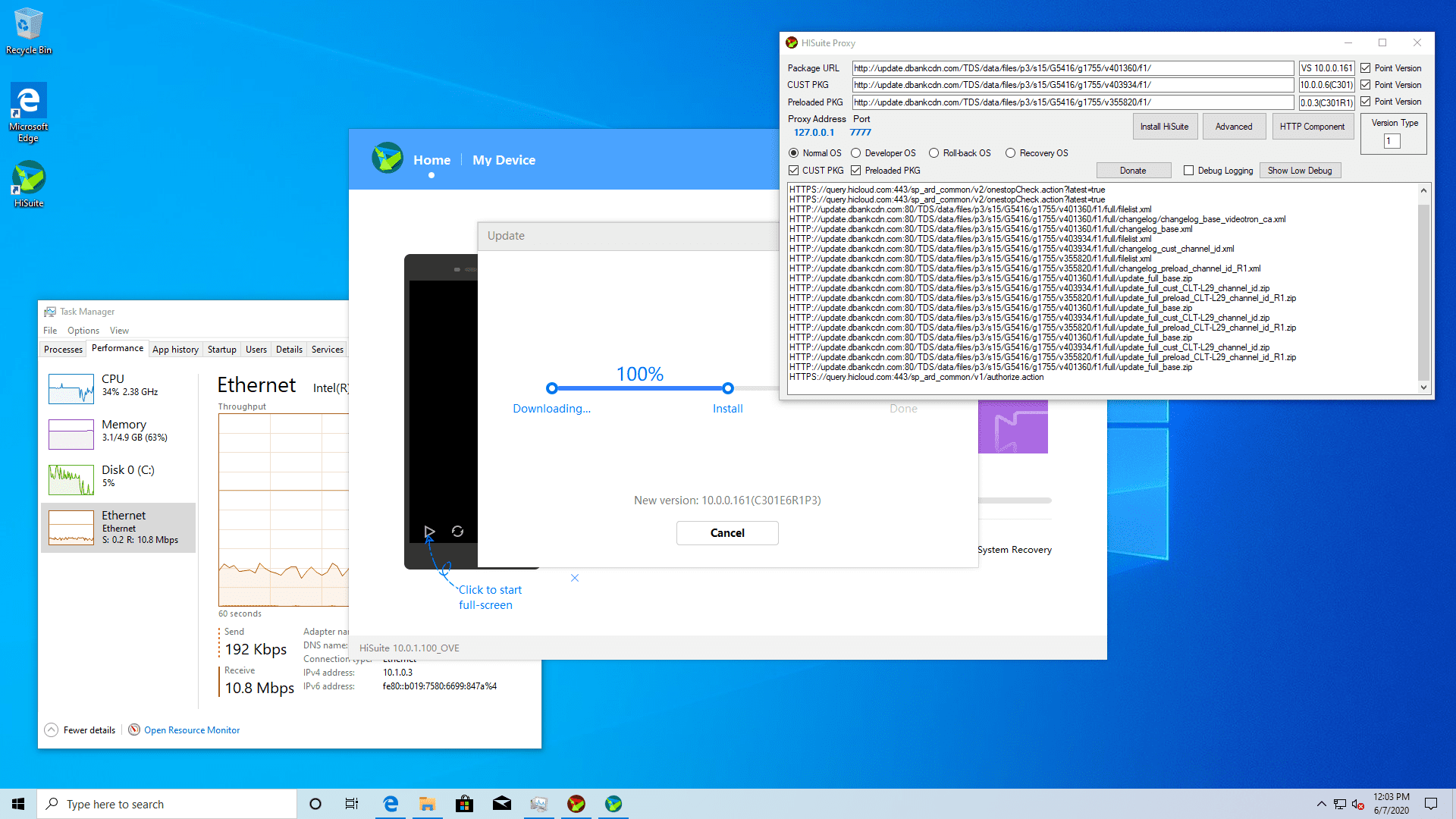Select Roll-back OS radio button
Viewport: 1456px width, 819px height.
[934, 152]
